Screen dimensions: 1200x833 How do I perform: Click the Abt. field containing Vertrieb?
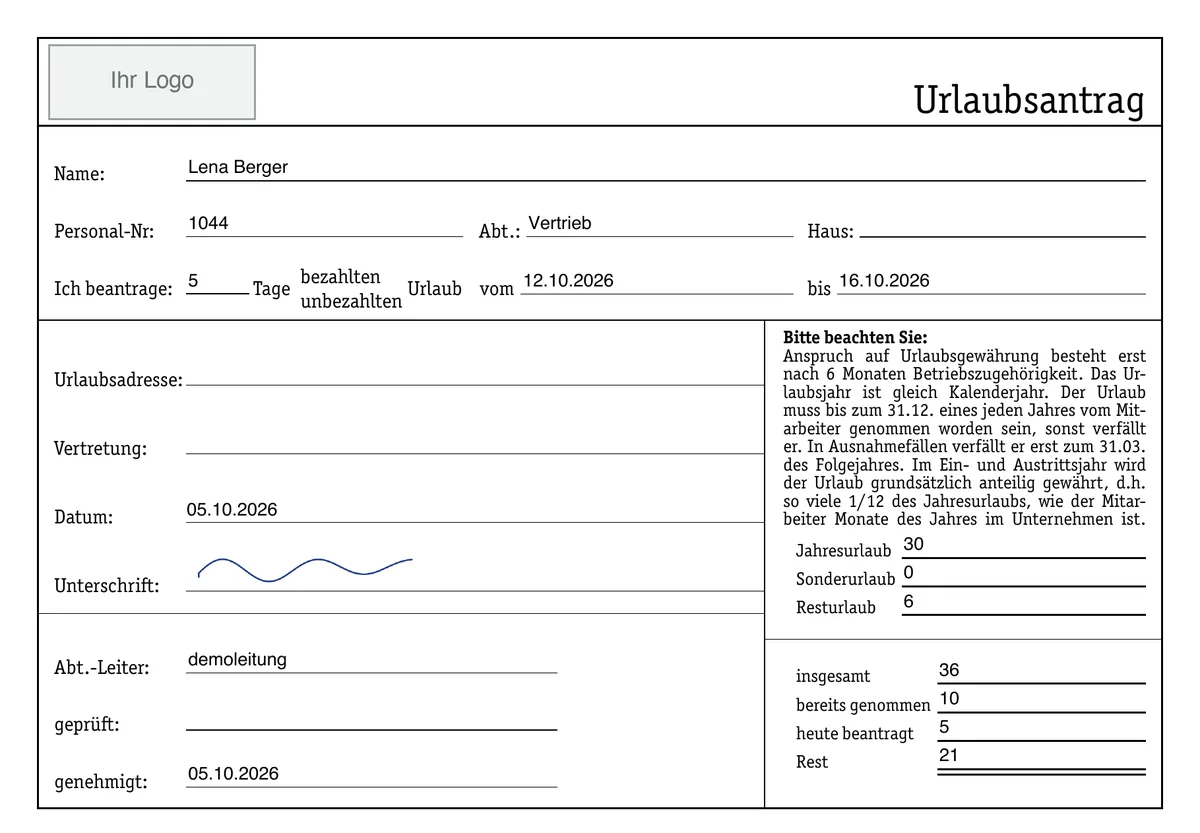point(660,224)
